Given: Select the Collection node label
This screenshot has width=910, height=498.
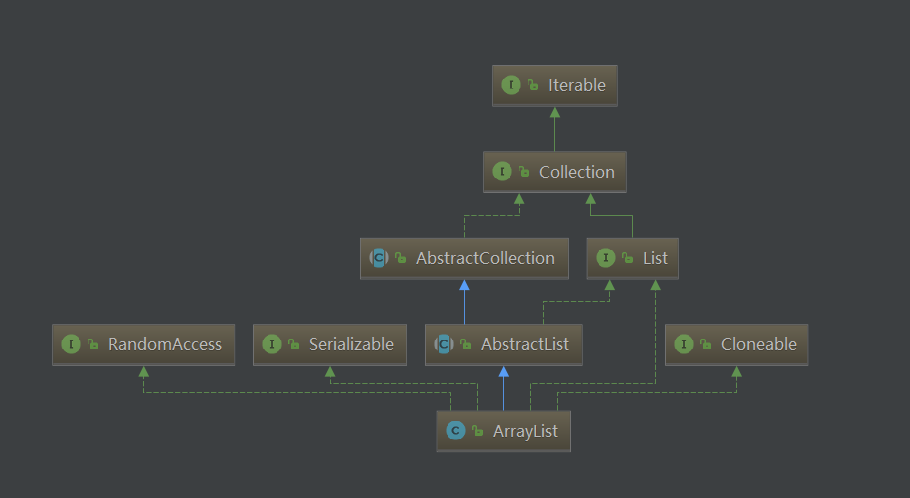Looking at the screenshot, I should (x=577, y=172).
